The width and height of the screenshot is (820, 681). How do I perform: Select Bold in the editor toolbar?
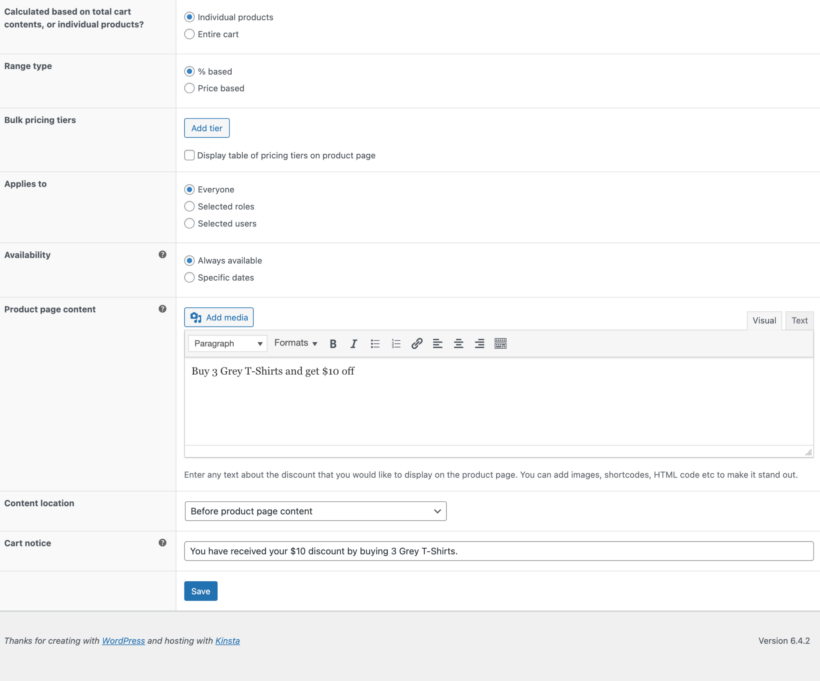[x=333, y=343]
